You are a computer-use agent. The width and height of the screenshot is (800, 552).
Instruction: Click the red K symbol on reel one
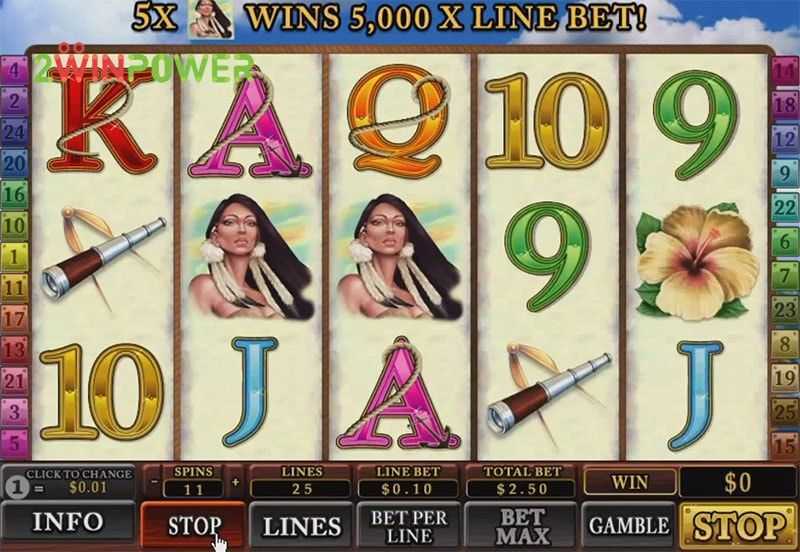coord(102,121)
